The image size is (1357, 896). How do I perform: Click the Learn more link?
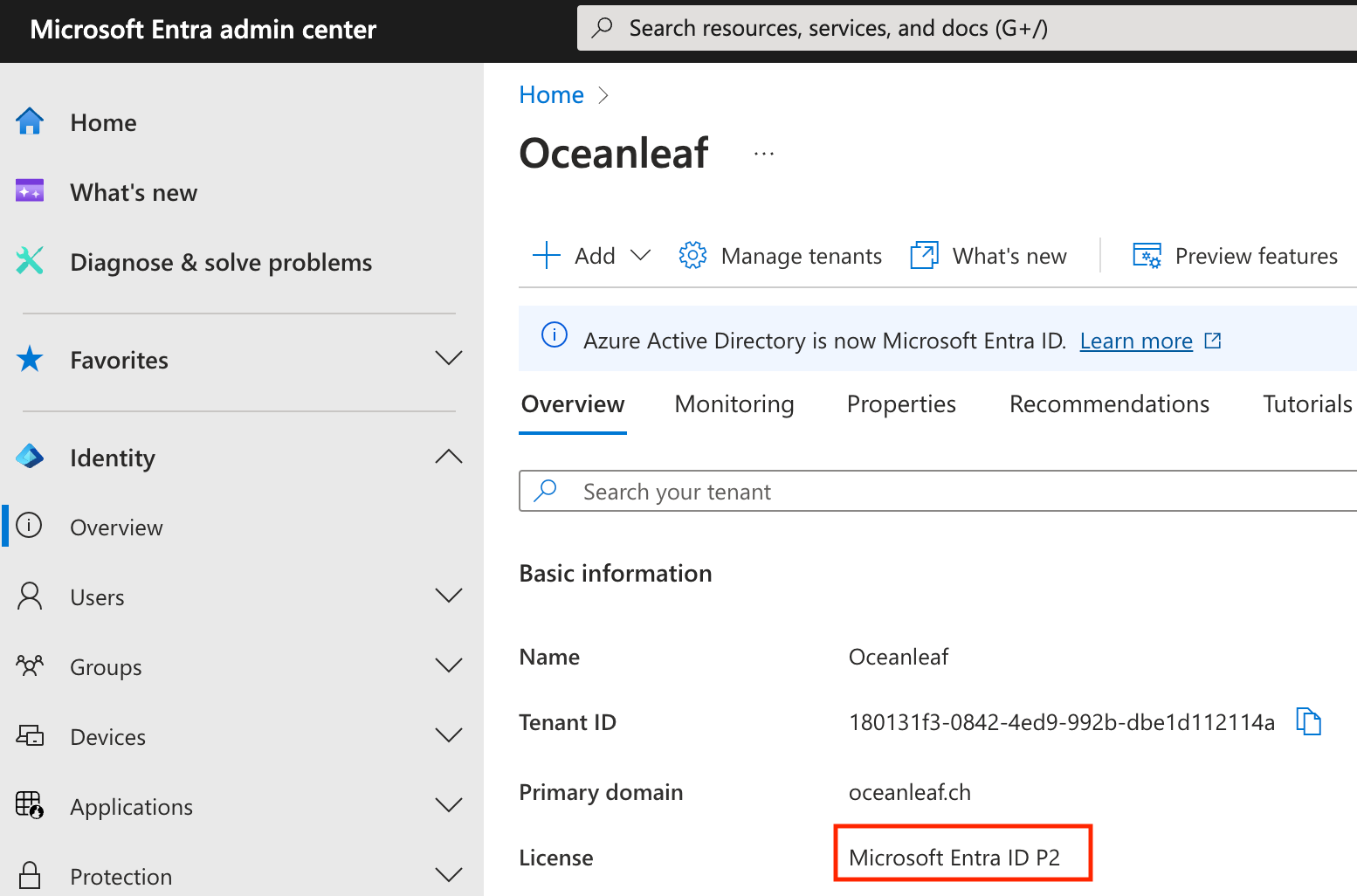click(x=1135, y=340)
